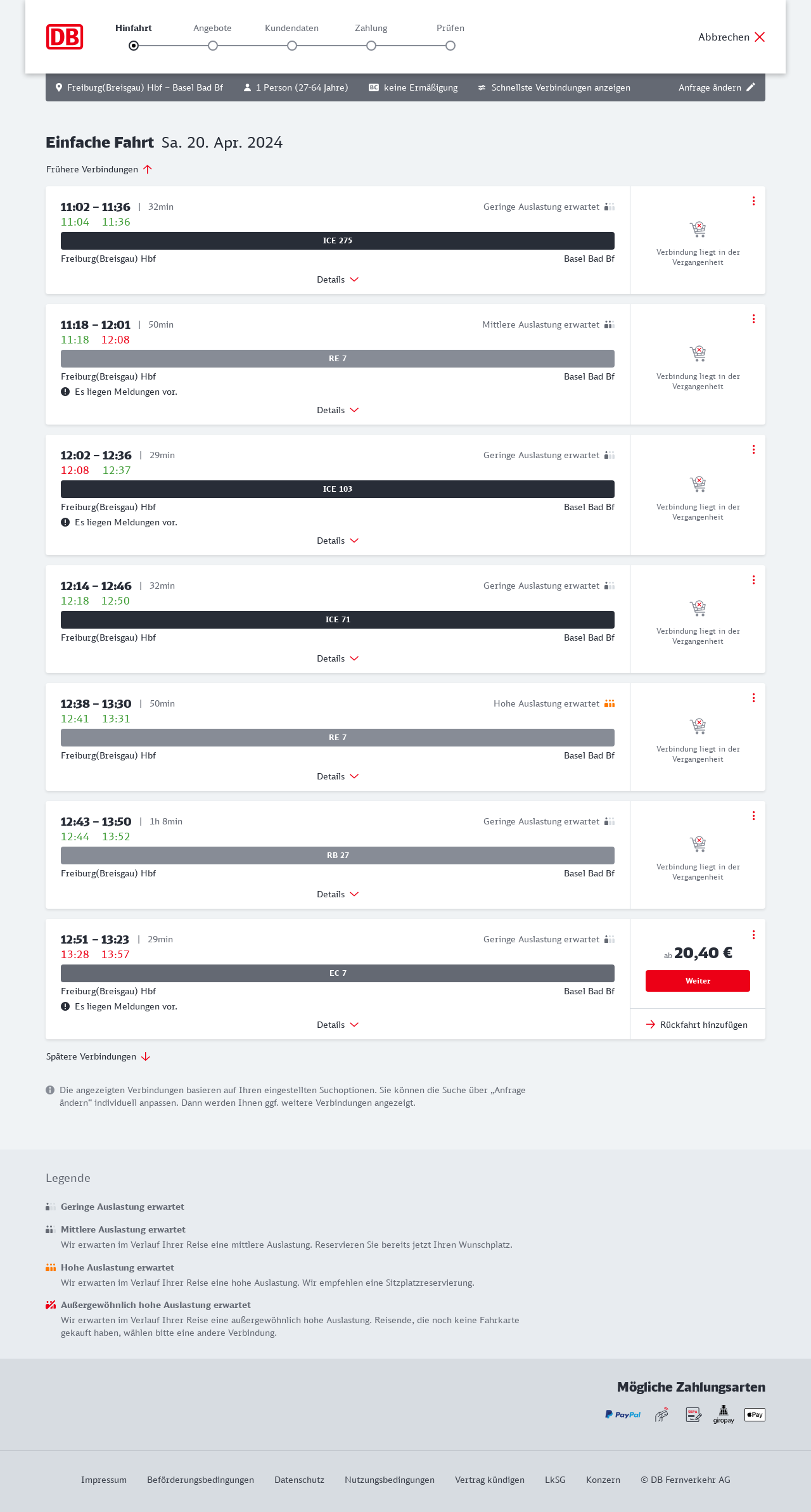Screen dimensions: 811x1512
Task: Click Rückfahrt hinzufügen link
Action: click(x=697, y=1025)
